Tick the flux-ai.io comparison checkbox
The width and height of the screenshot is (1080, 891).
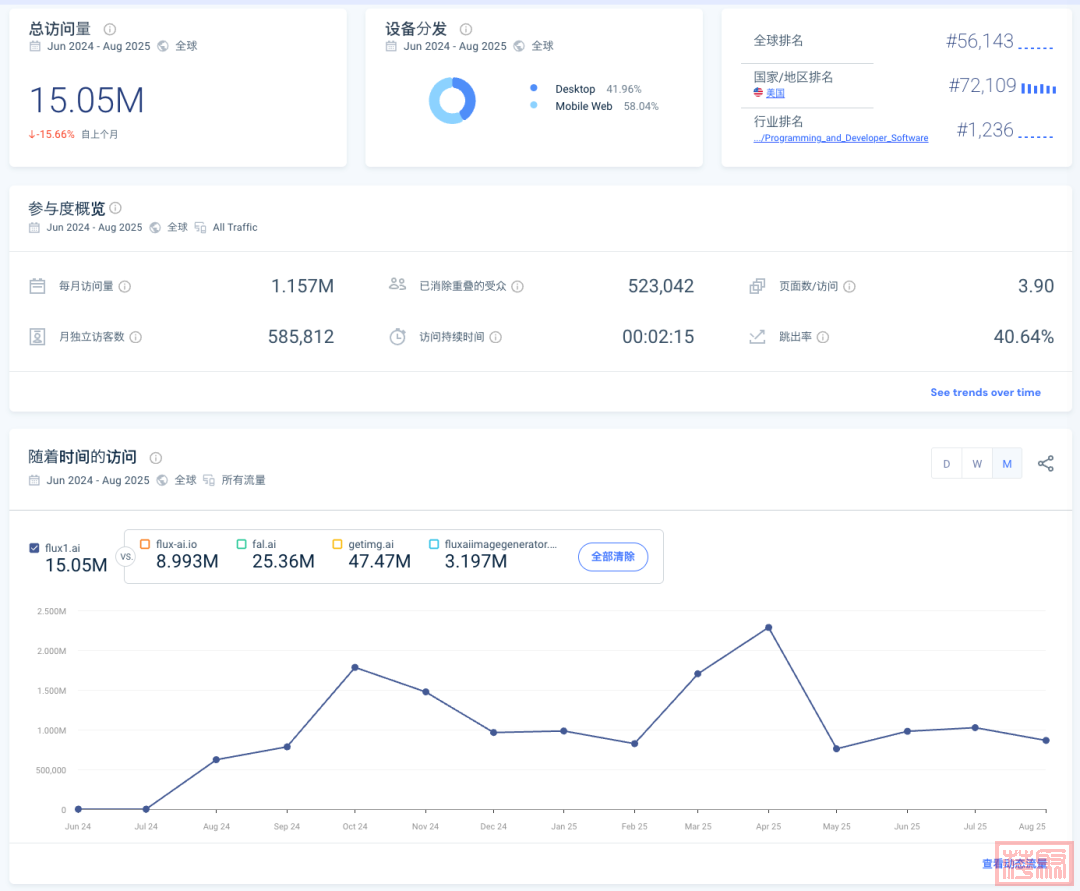(x=145, y=544)
